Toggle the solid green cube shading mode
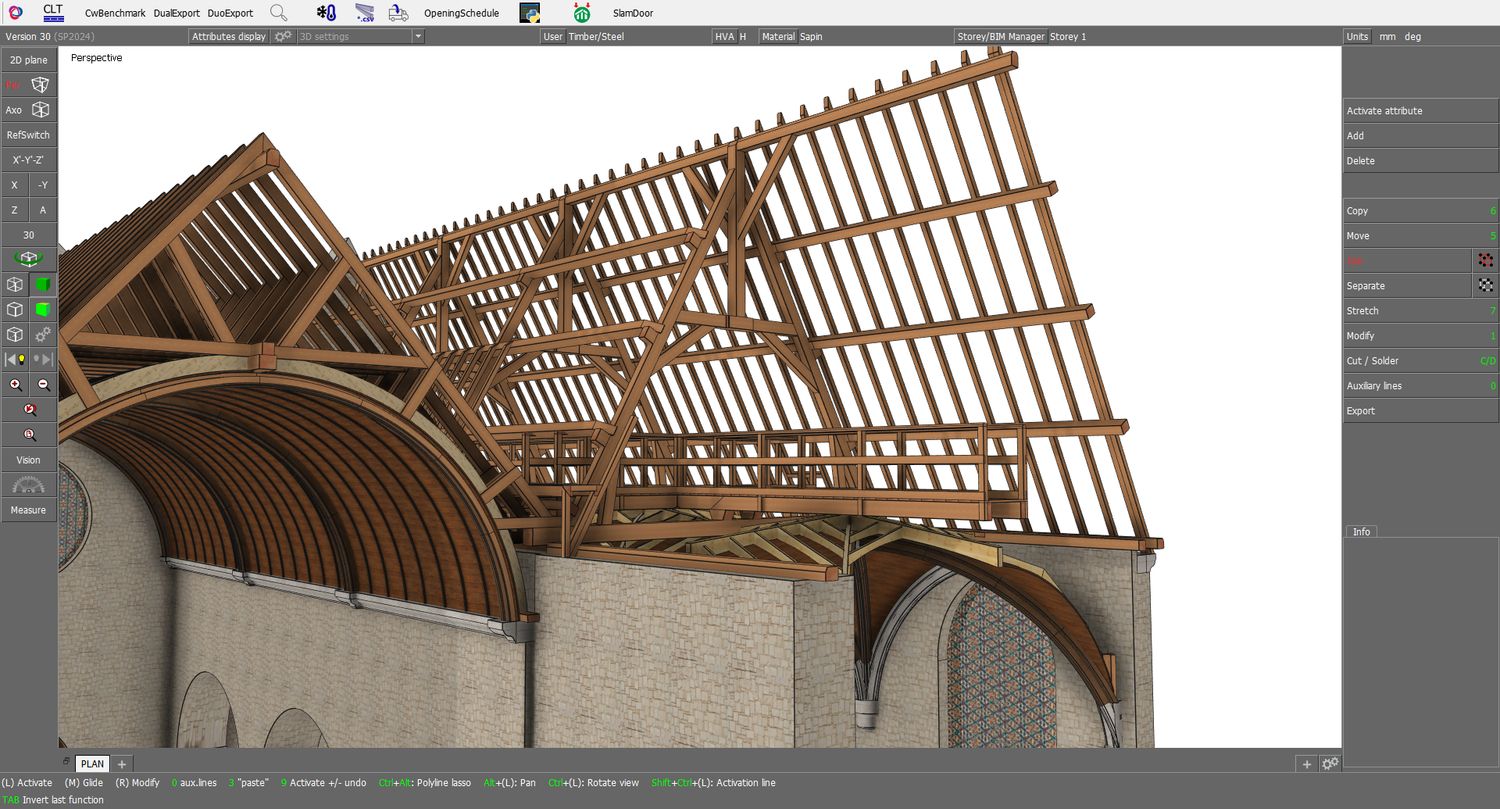This screenshot has width=1500, height=809. 43,285
